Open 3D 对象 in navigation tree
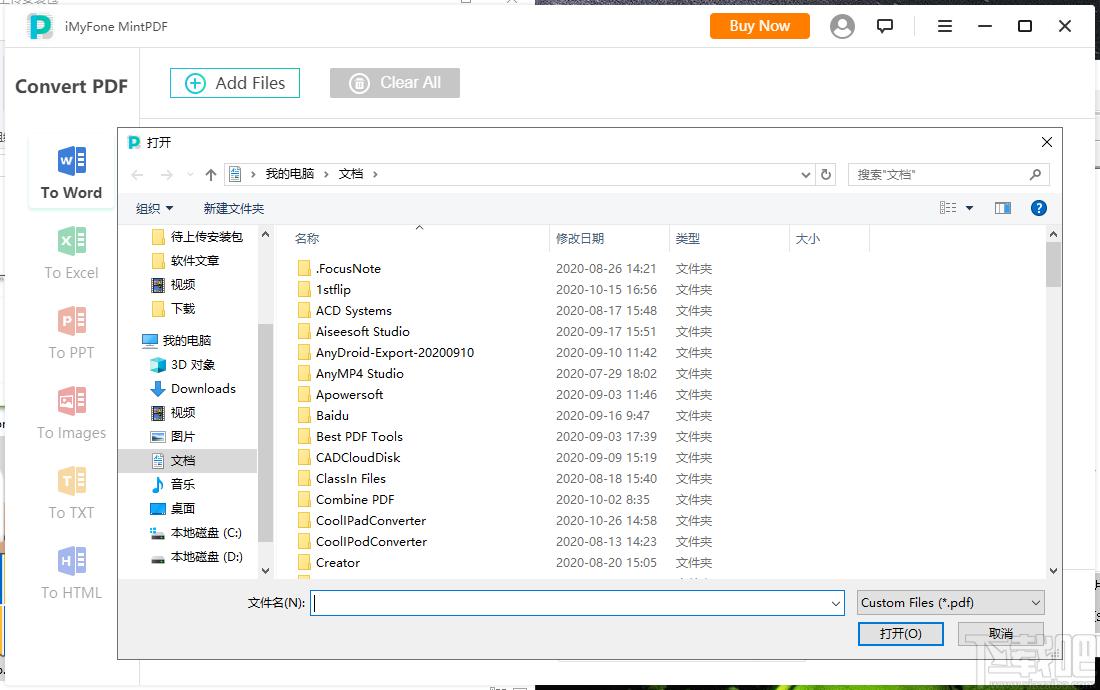This screenshot has height=690, width=1100. coord(183,365)
